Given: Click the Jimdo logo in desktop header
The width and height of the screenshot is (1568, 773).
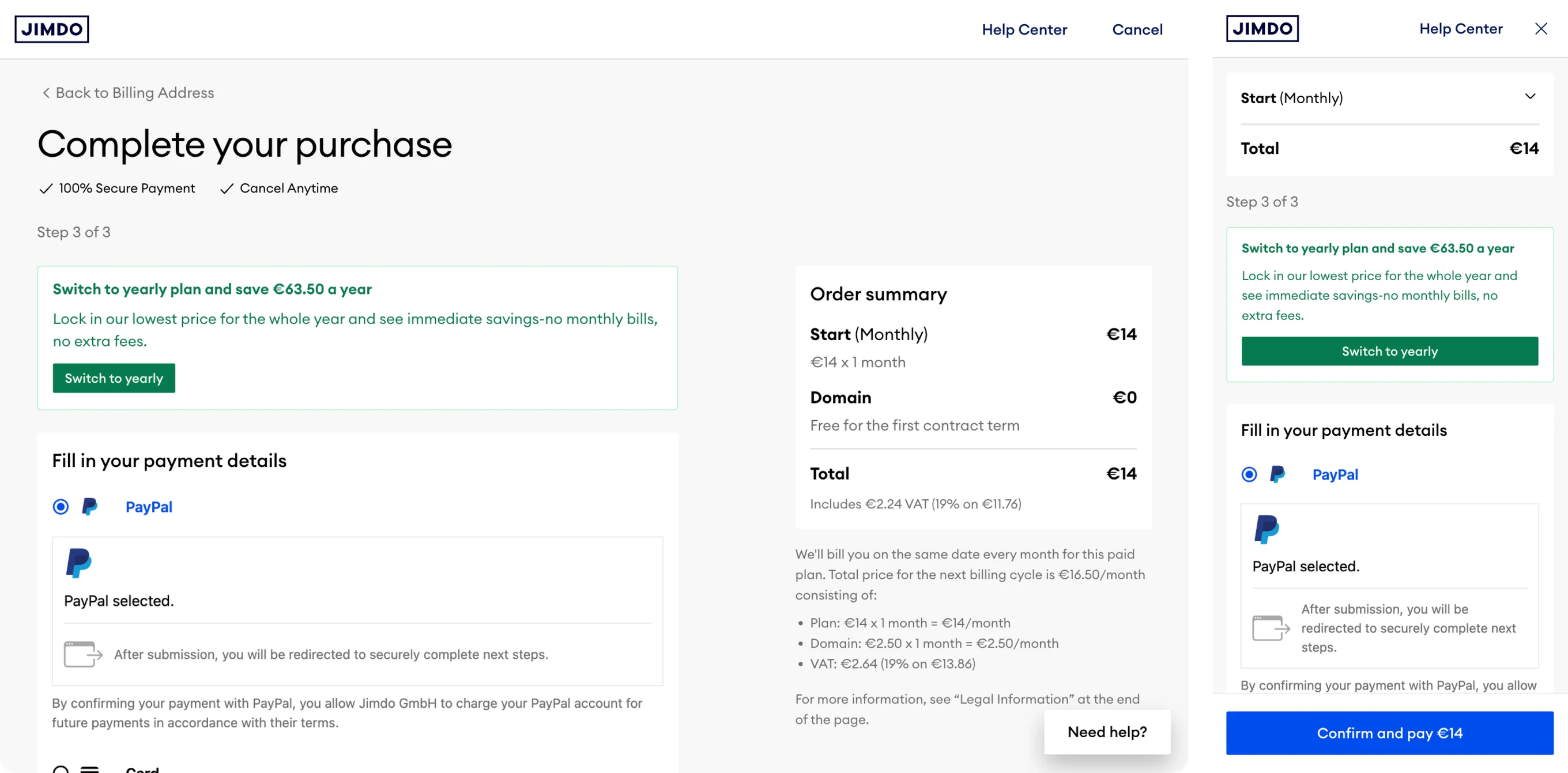Looking at the screenshot, I should click(x=52, y=29).
